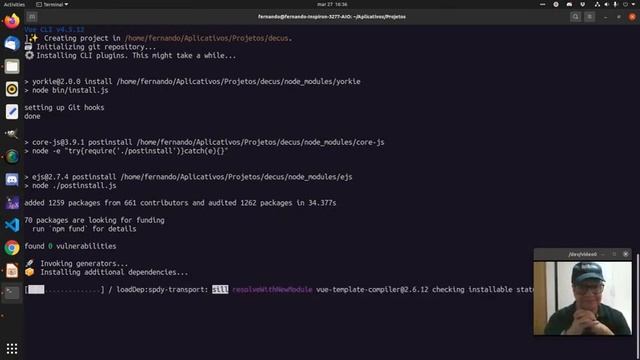The image size is (640, 360).
Task: Click the terminal scrollbar on right edge
Action: click(638, 306)
